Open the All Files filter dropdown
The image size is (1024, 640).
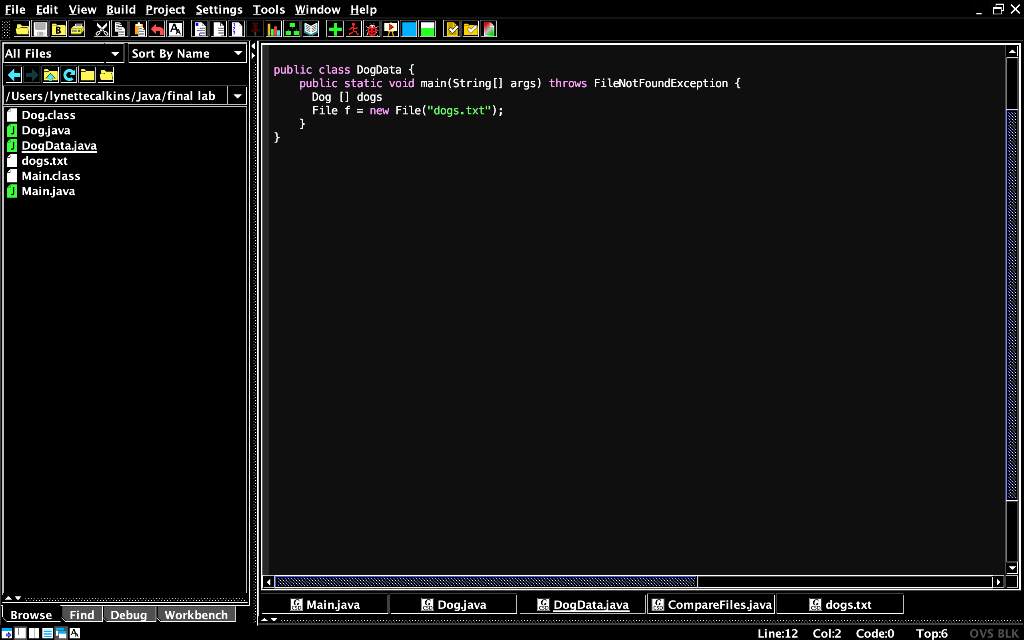[x=114, y=53]
